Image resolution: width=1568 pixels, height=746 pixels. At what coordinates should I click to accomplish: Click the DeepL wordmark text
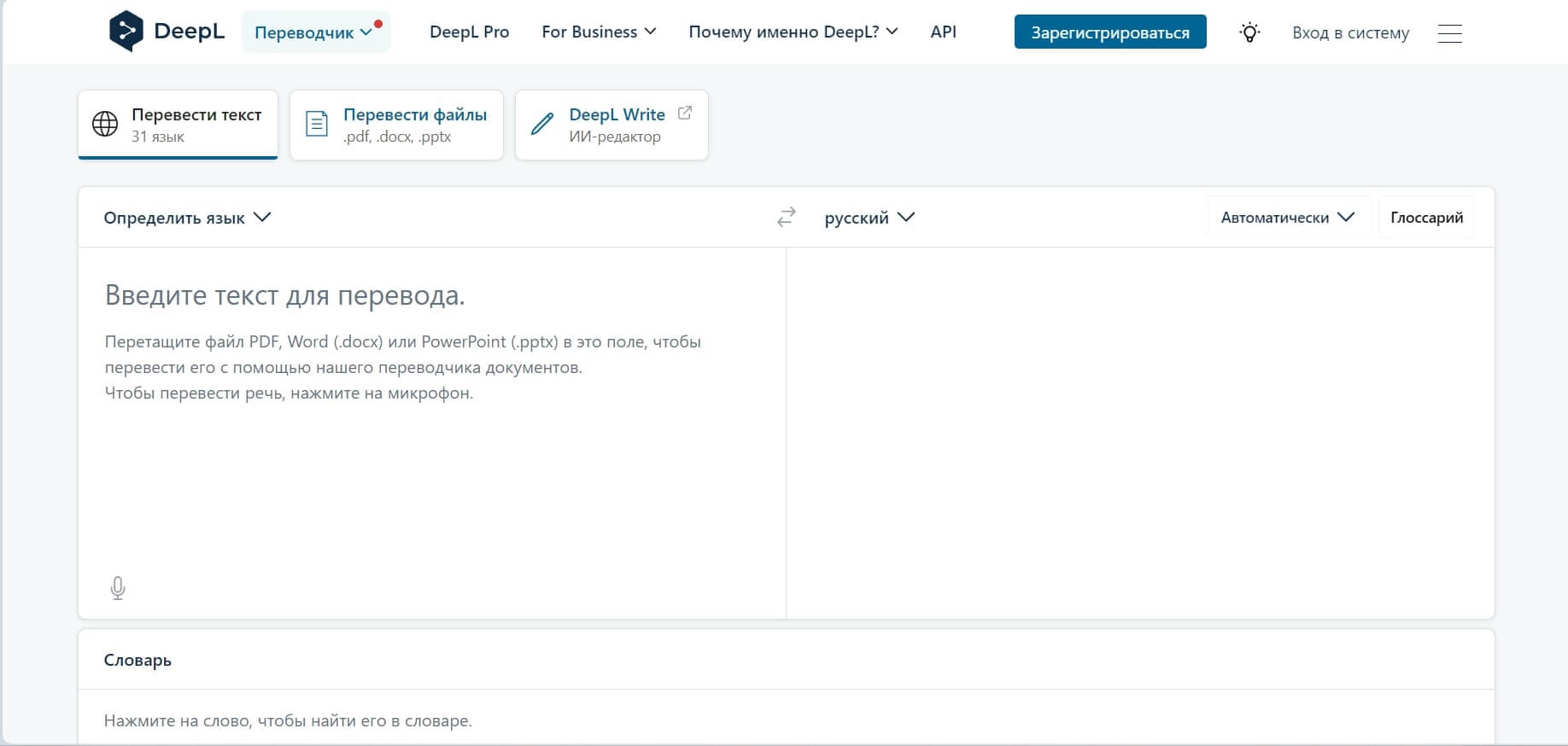point(189,32)
